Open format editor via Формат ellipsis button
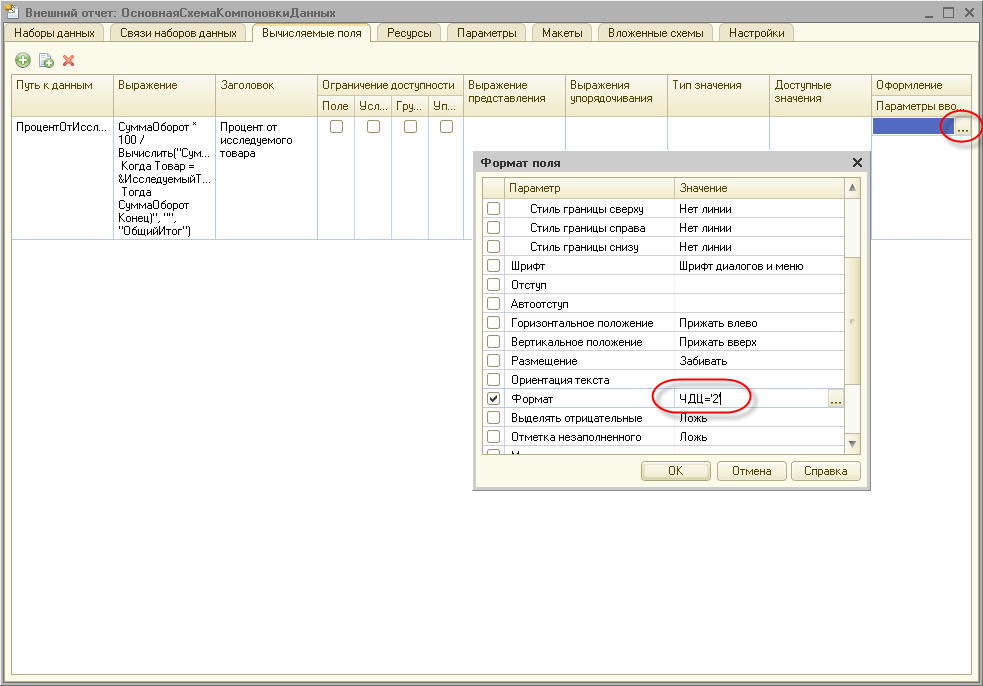The height and width of the screenshot is (686, 983). coord(836,399)
